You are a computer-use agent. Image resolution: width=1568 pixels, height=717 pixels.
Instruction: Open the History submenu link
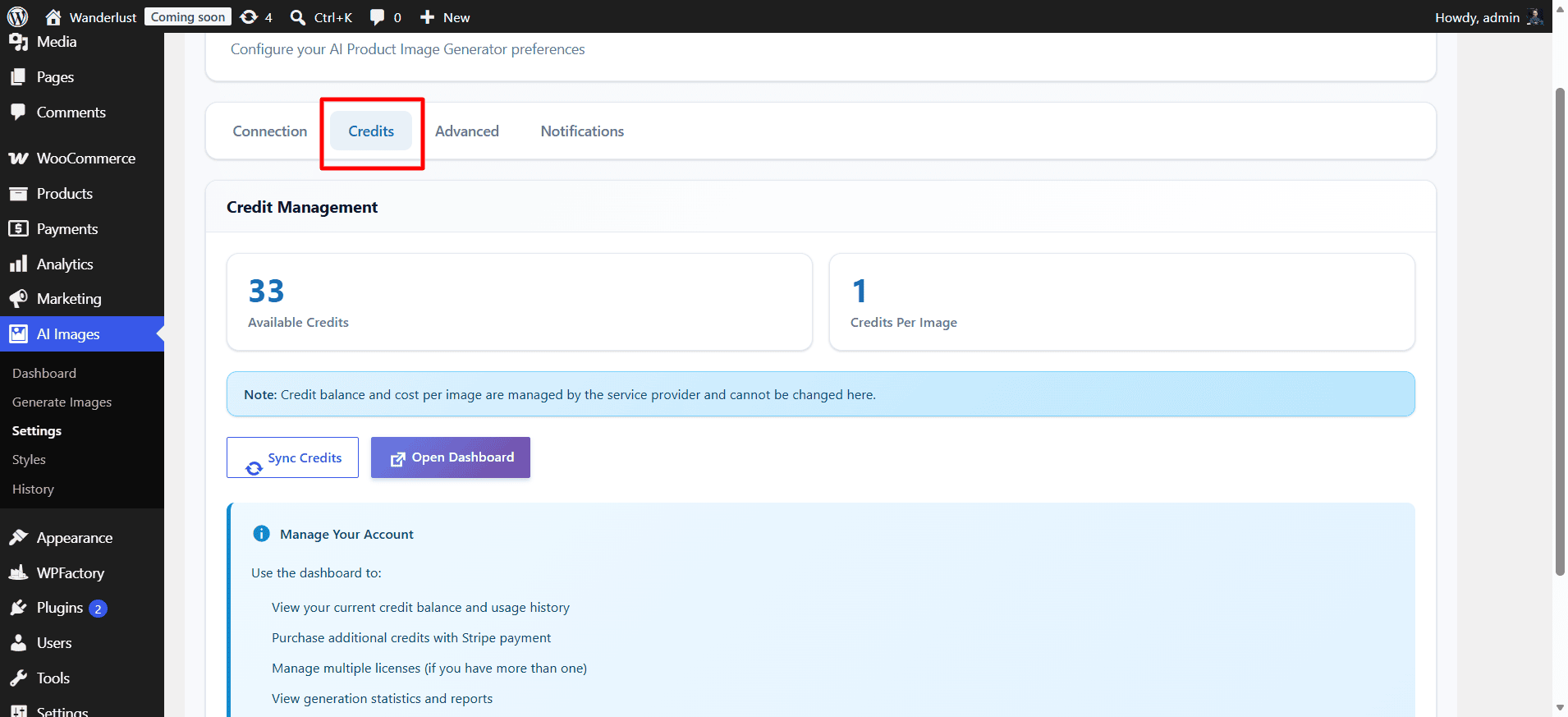point(33,489)
